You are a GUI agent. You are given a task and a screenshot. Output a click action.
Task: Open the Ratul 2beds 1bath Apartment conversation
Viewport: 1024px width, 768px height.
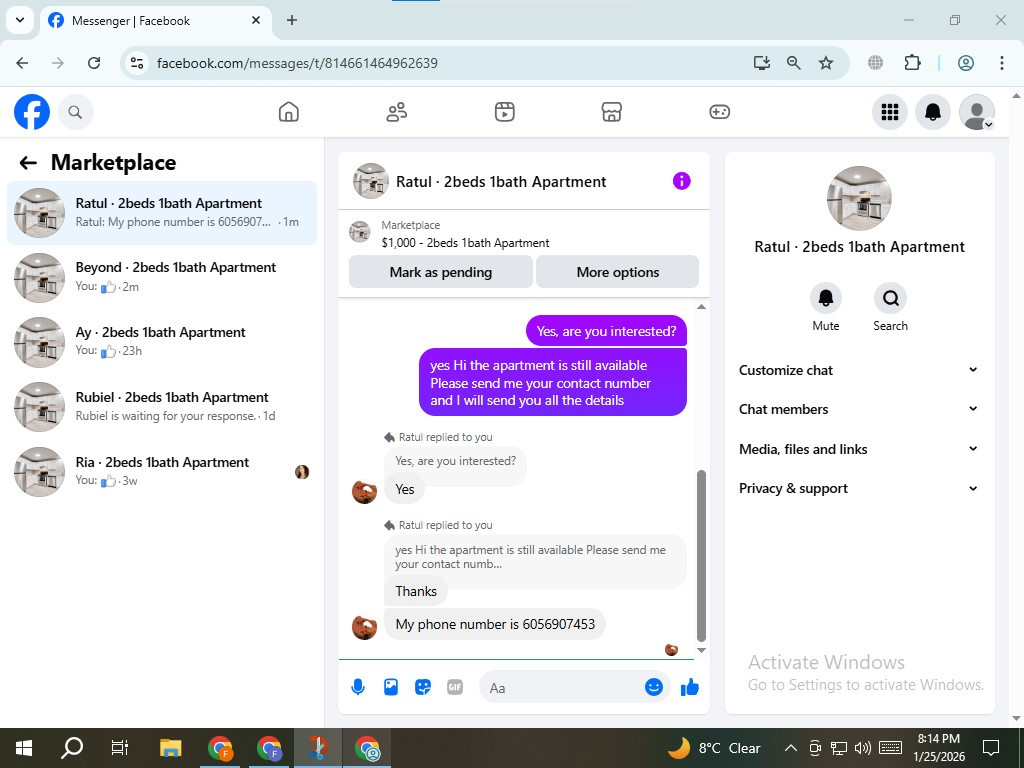point(162,213)
